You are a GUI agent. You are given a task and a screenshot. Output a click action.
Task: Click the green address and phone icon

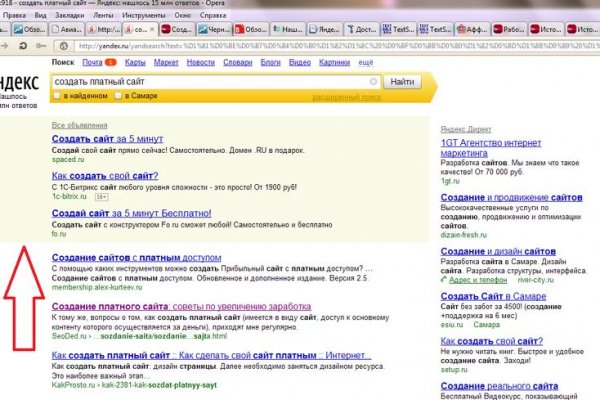(445, 281)
